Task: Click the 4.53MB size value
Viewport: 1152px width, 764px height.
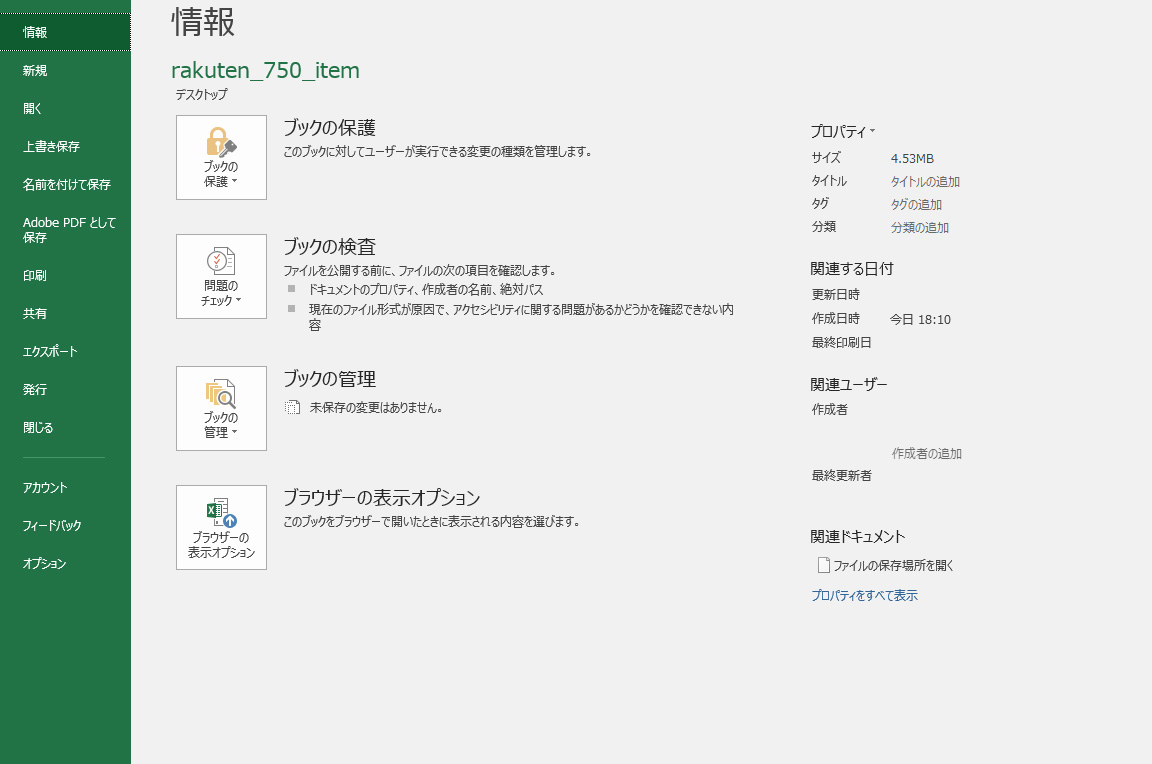Action: pos(912,159)
